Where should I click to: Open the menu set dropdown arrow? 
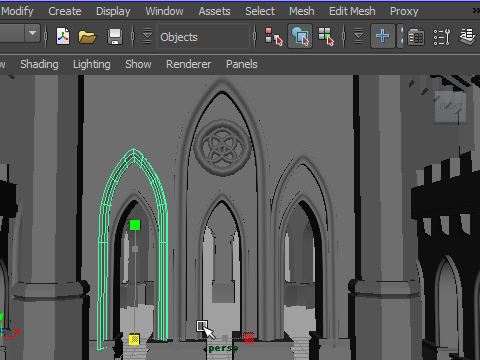coord(32,33)
